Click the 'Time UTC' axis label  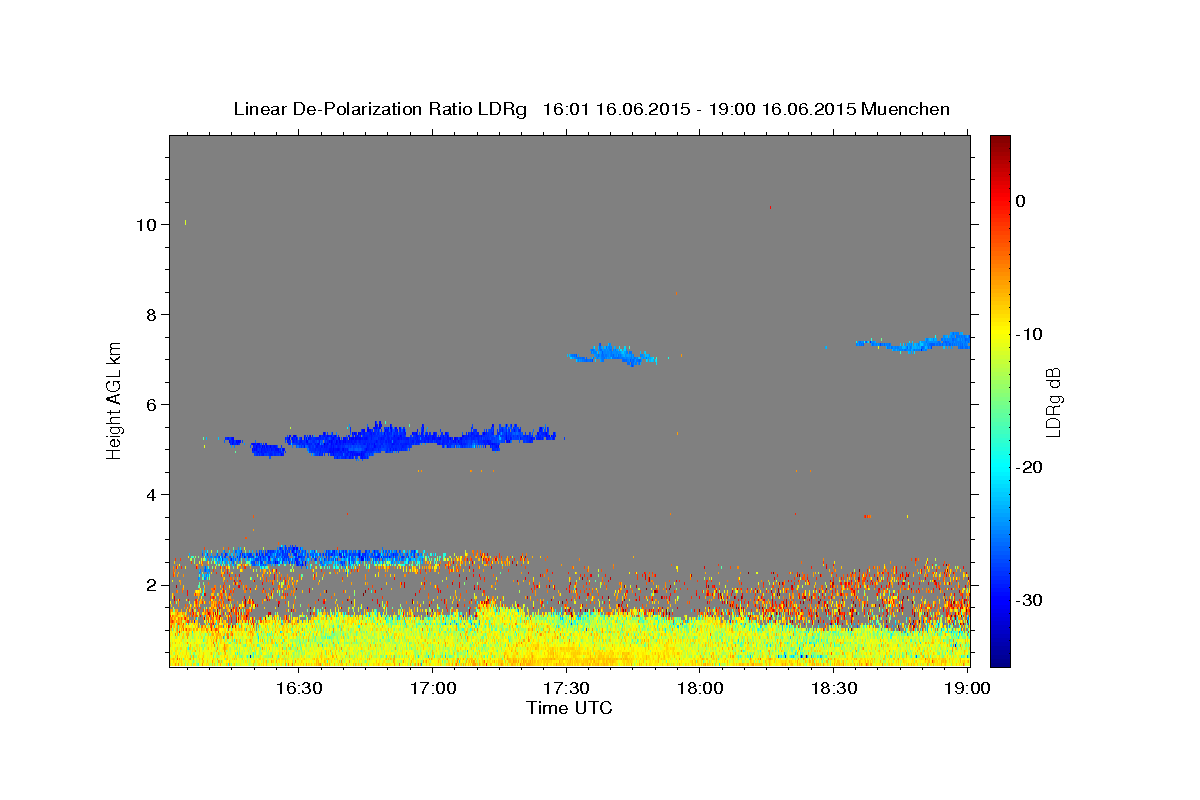coord(569,708)
